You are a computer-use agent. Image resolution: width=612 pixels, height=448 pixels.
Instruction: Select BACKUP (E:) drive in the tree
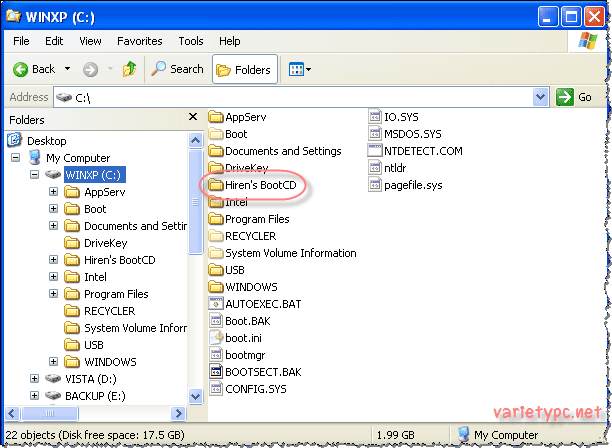click(x=95, y=396)
